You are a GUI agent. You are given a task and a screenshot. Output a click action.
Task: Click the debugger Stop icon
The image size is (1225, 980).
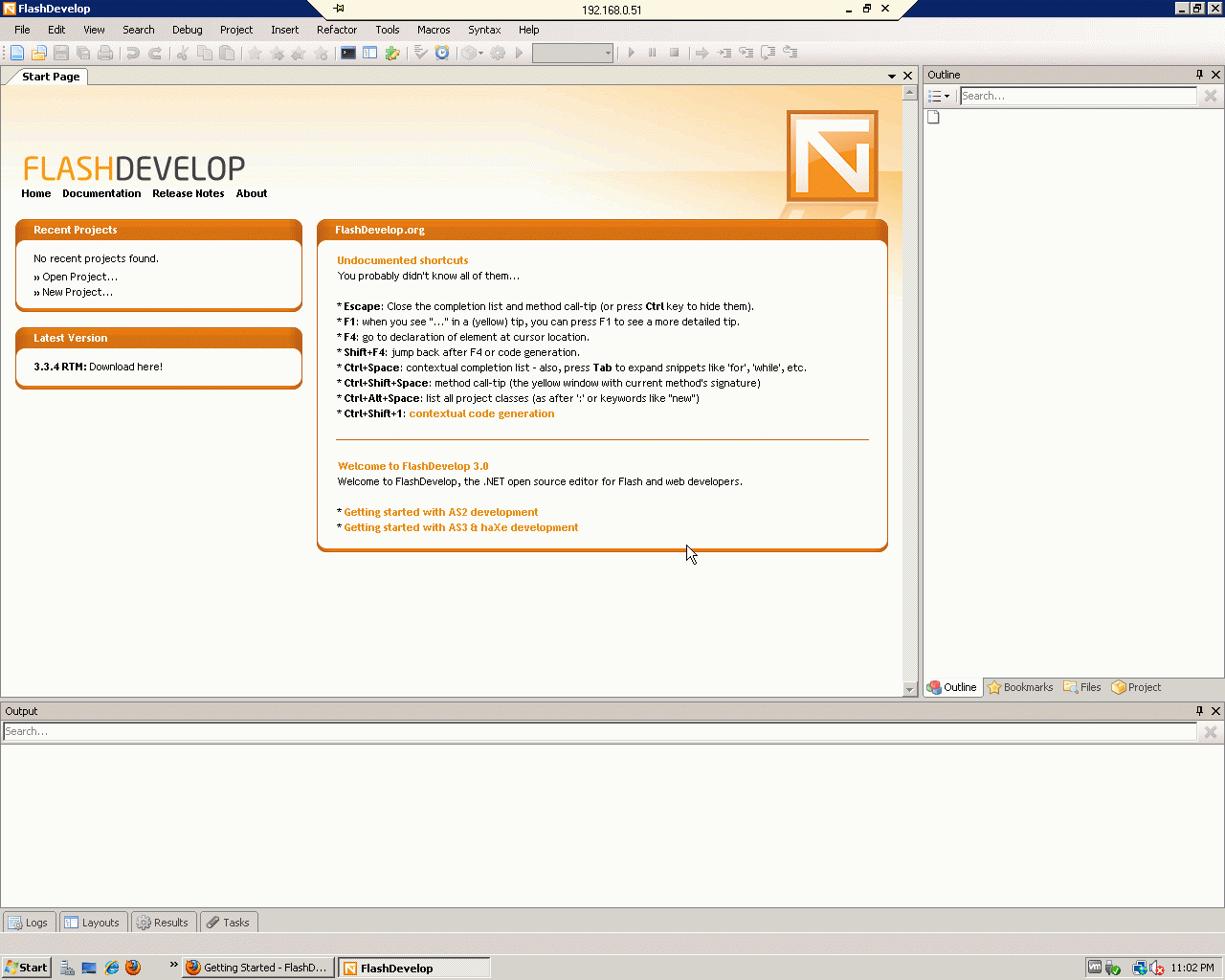675,53
